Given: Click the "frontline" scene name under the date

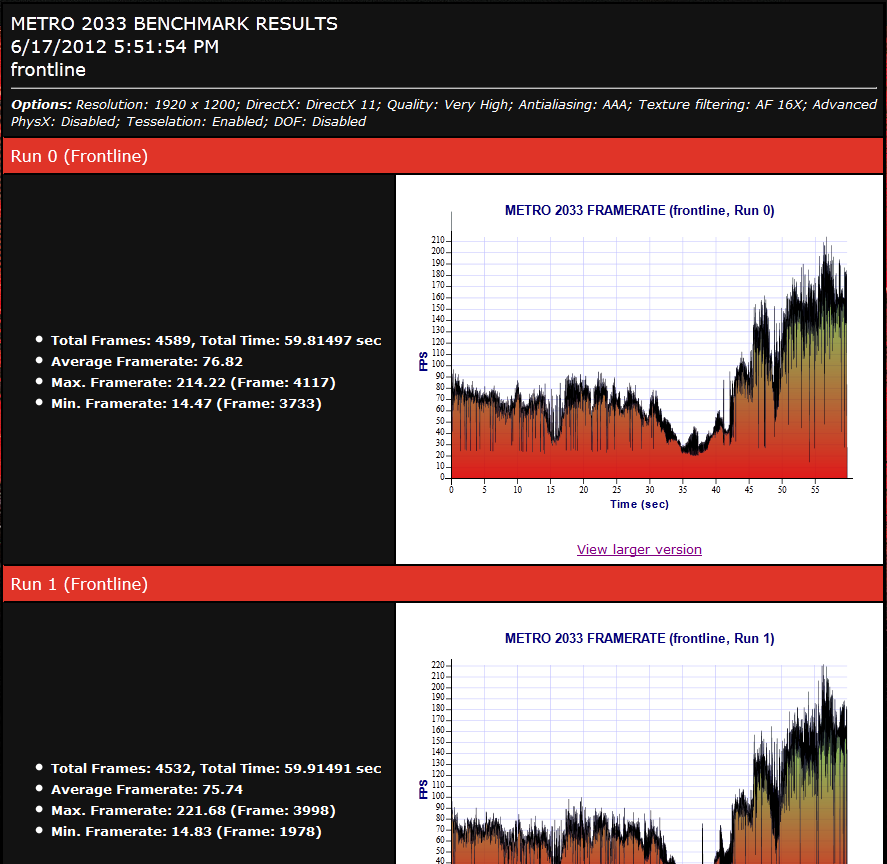Looking at the screenshot, I should click(48, 70).
